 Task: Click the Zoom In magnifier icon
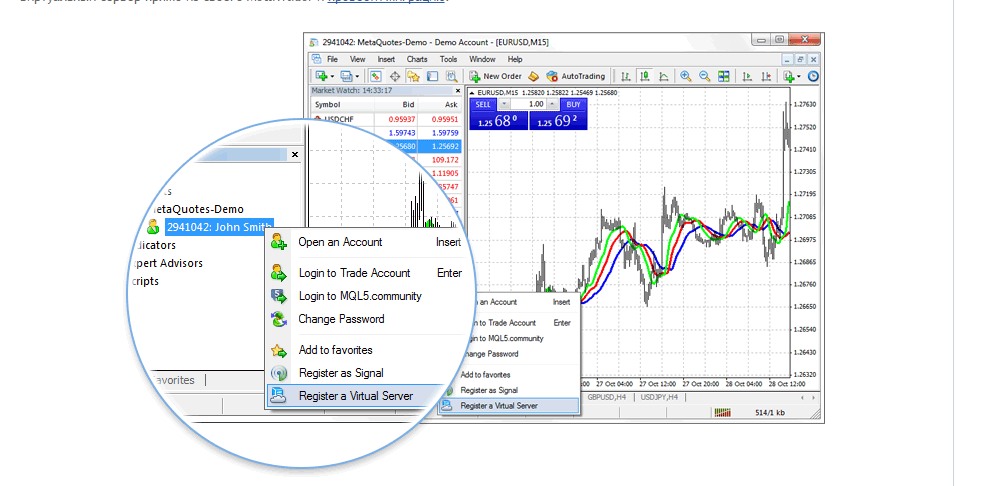686,76
